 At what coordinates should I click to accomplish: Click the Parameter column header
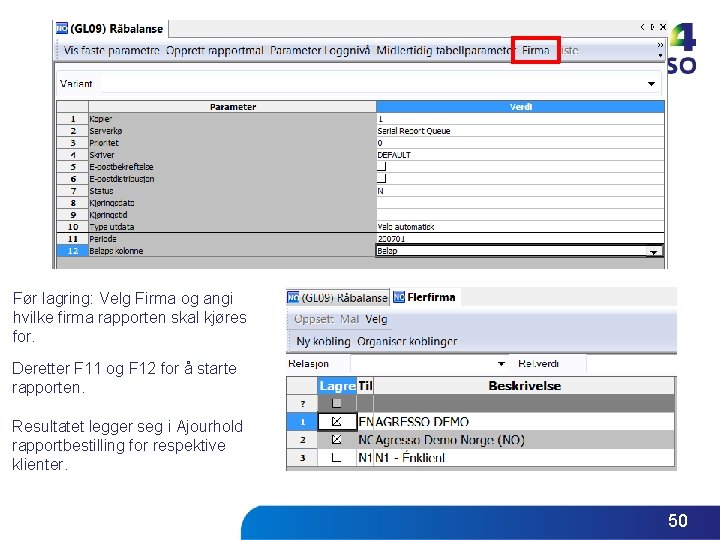pos(232,107)
